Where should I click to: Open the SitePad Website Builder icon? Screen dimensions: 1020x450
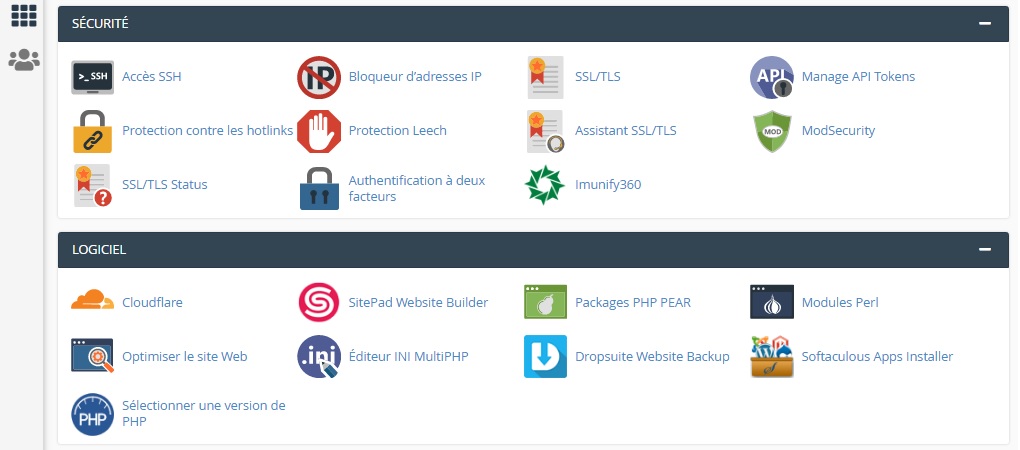point(319,302)
